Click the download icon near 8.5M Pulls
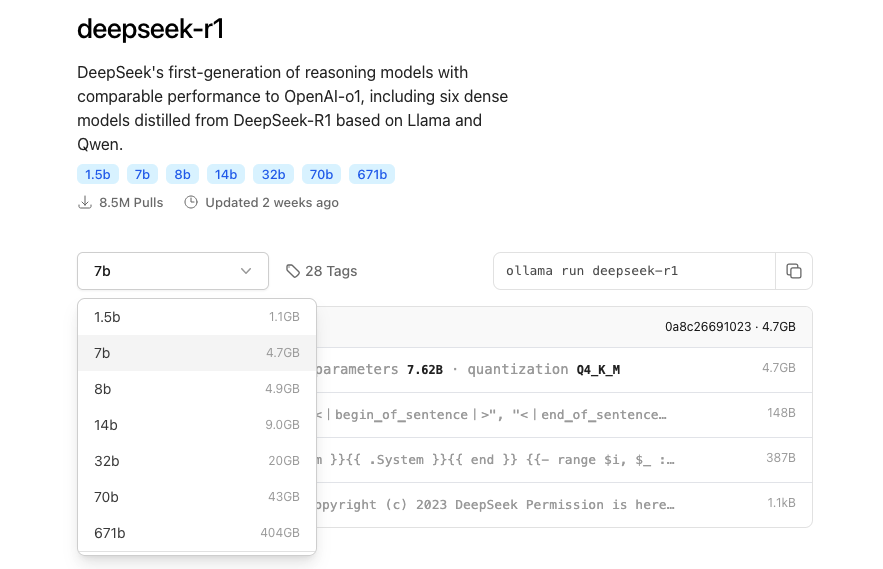This screenshot has height=569, width=883. point(85,202)
